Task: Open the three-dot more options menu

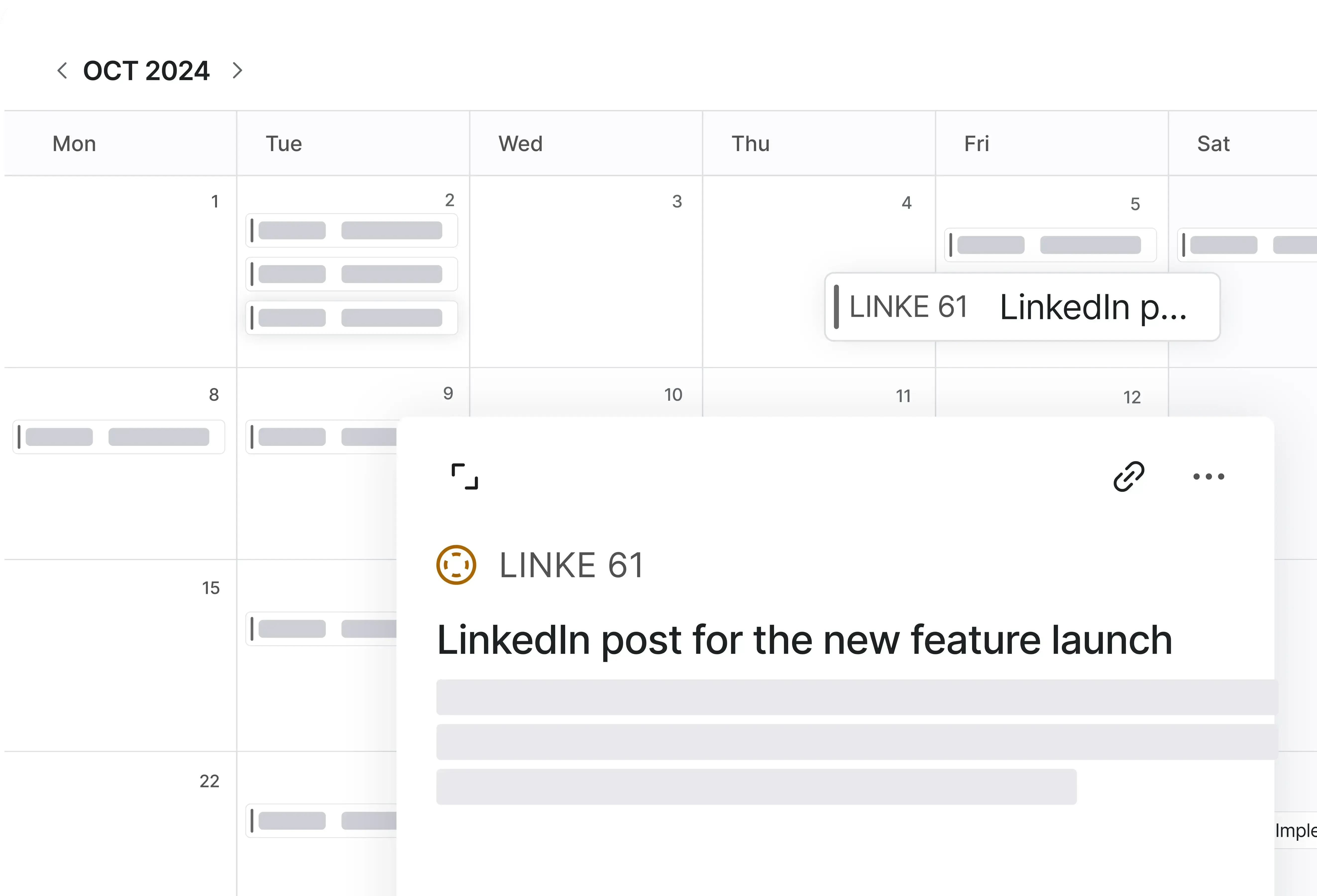Action: point(1208,477)
